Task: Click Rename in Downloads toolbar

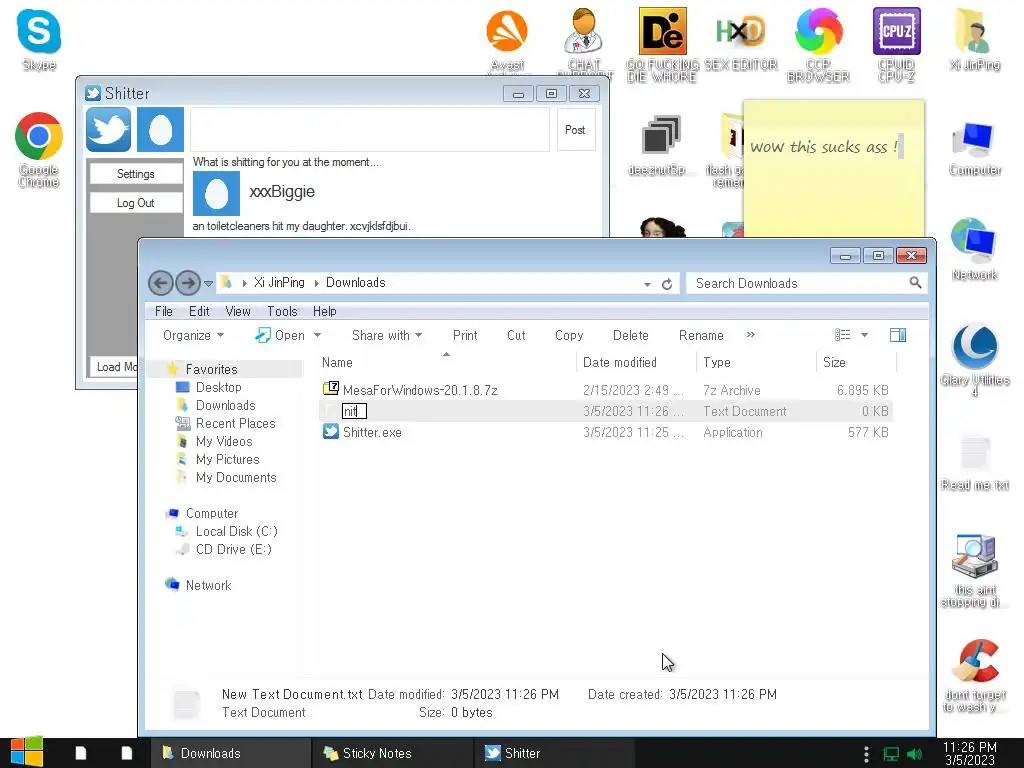Action: pos(701,335)
